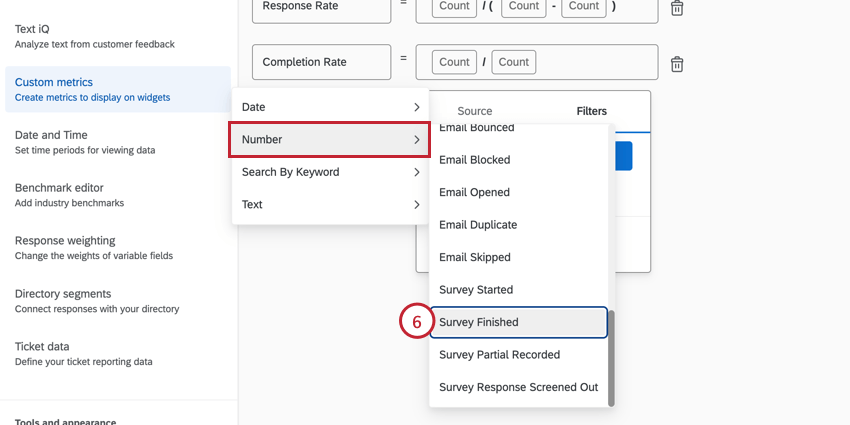This screenshot has width=850, height=425.
Task: Delete the Completion Rate metric trash icon
Action: [x=677, y=65]
